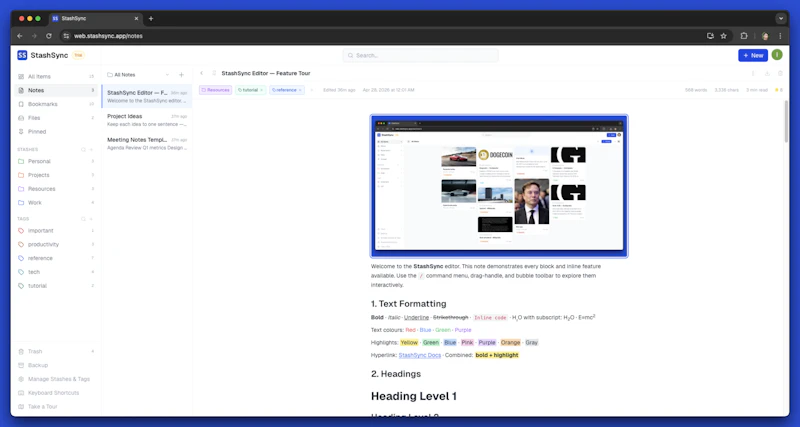Image resolution: width=800 pixels, height=427 pixels.
Task: Click the Yellow highlight sample text
Action: [409, 342]
